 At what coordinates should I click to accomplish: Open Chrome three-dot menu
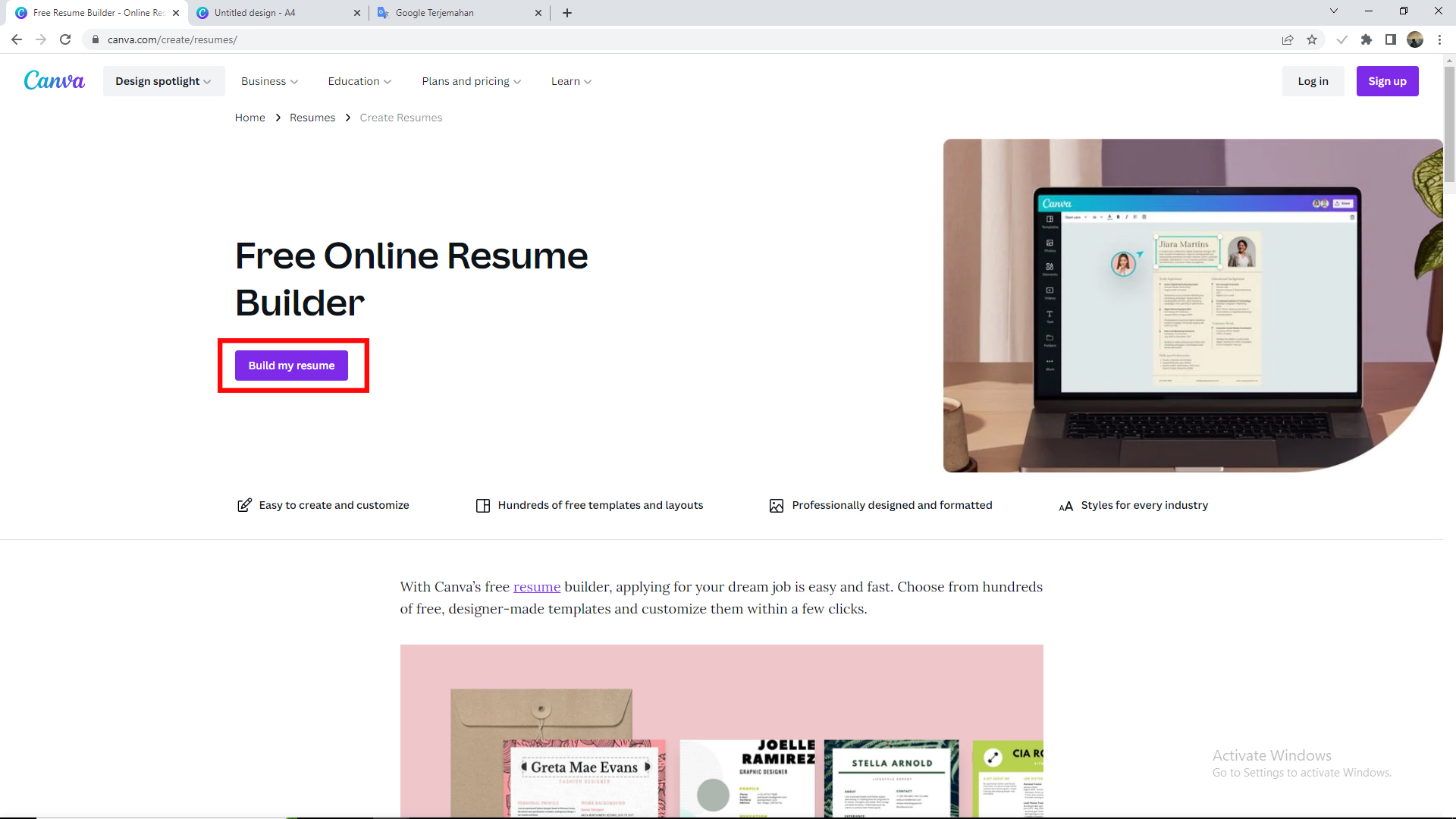point(1439,39)
